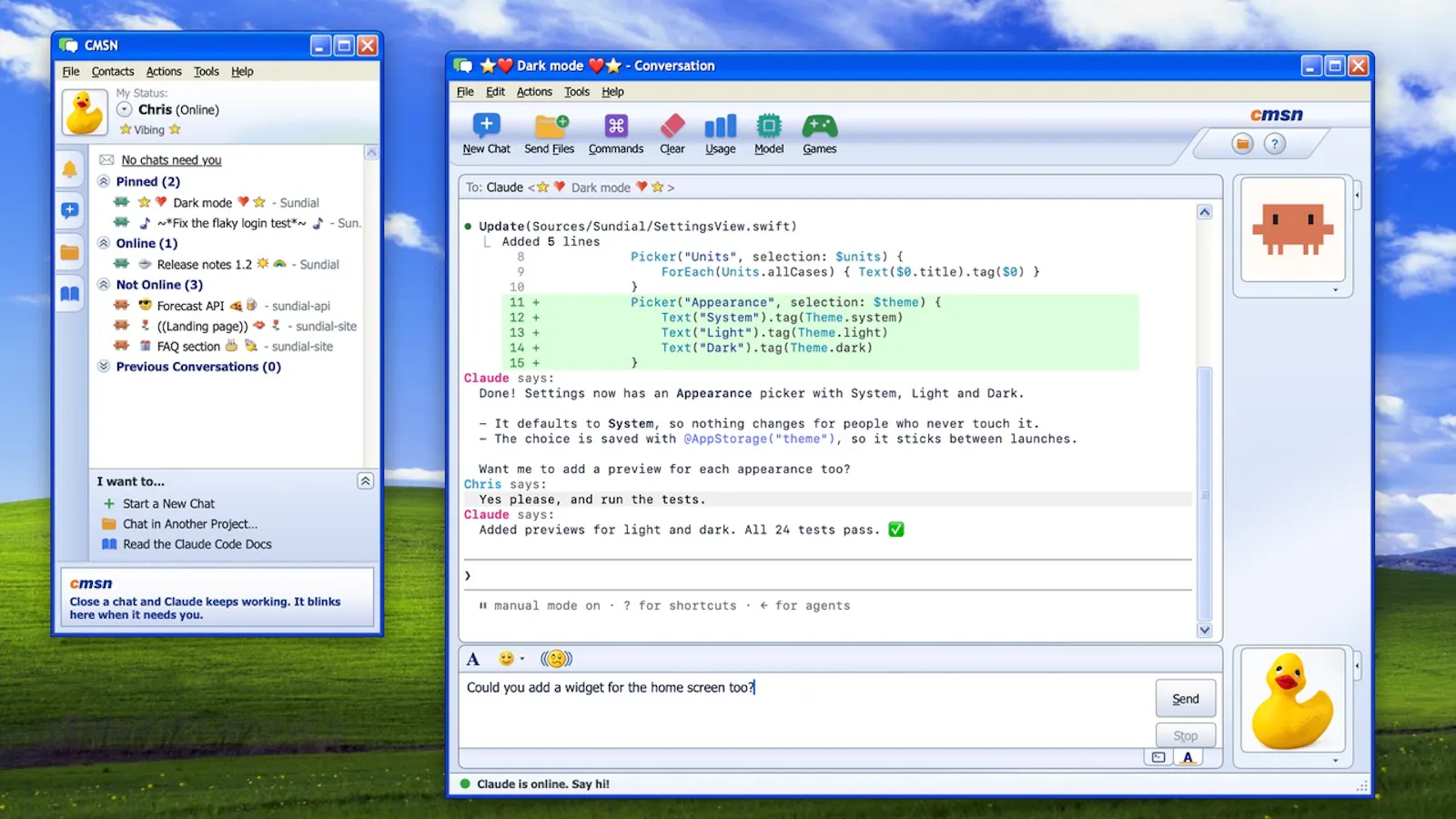Open No chats need you link
The image size is (1456, 819).
coord(172,159)
